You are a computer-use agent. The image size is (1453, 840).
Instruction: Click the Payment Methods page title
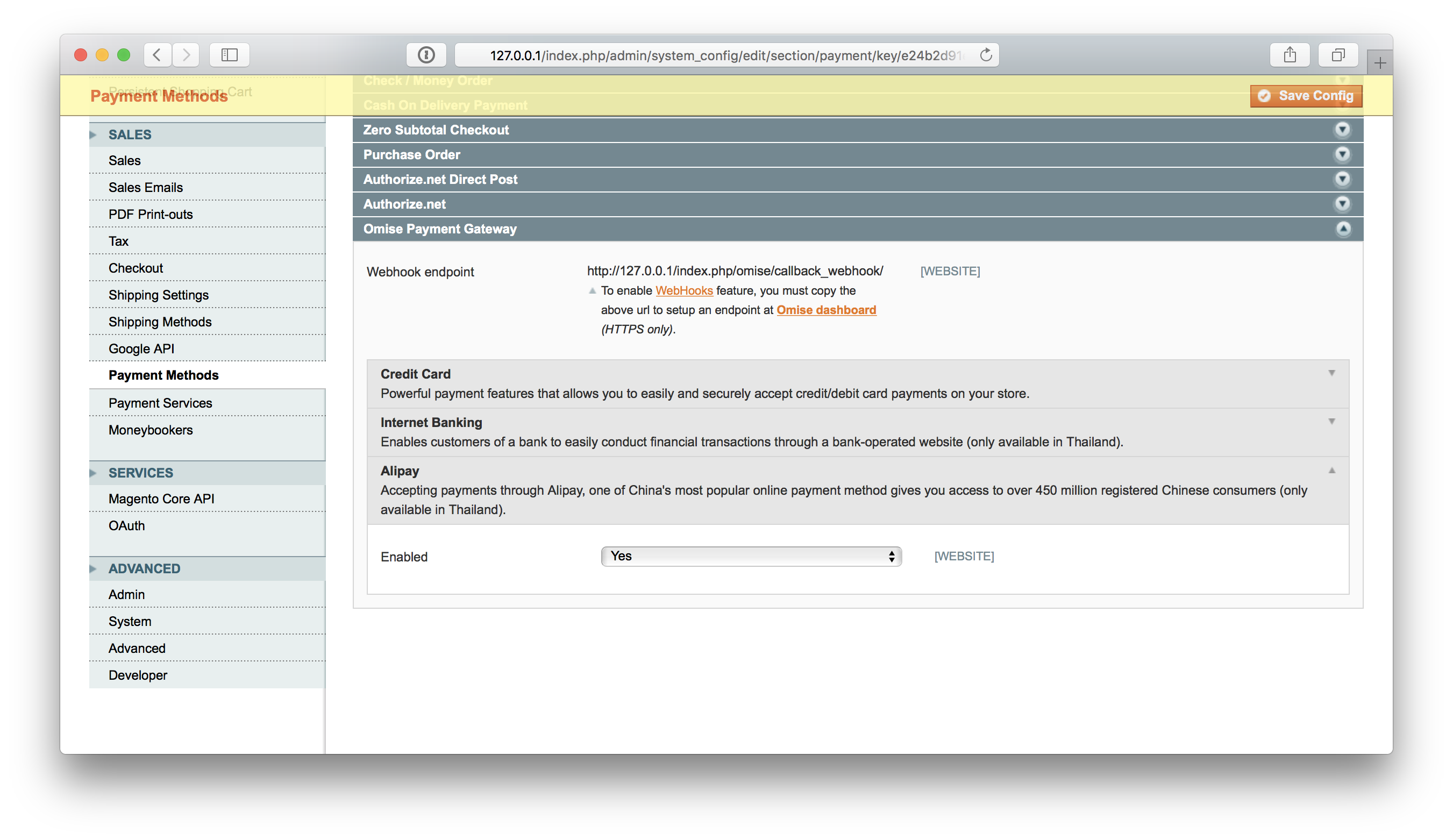159,96
